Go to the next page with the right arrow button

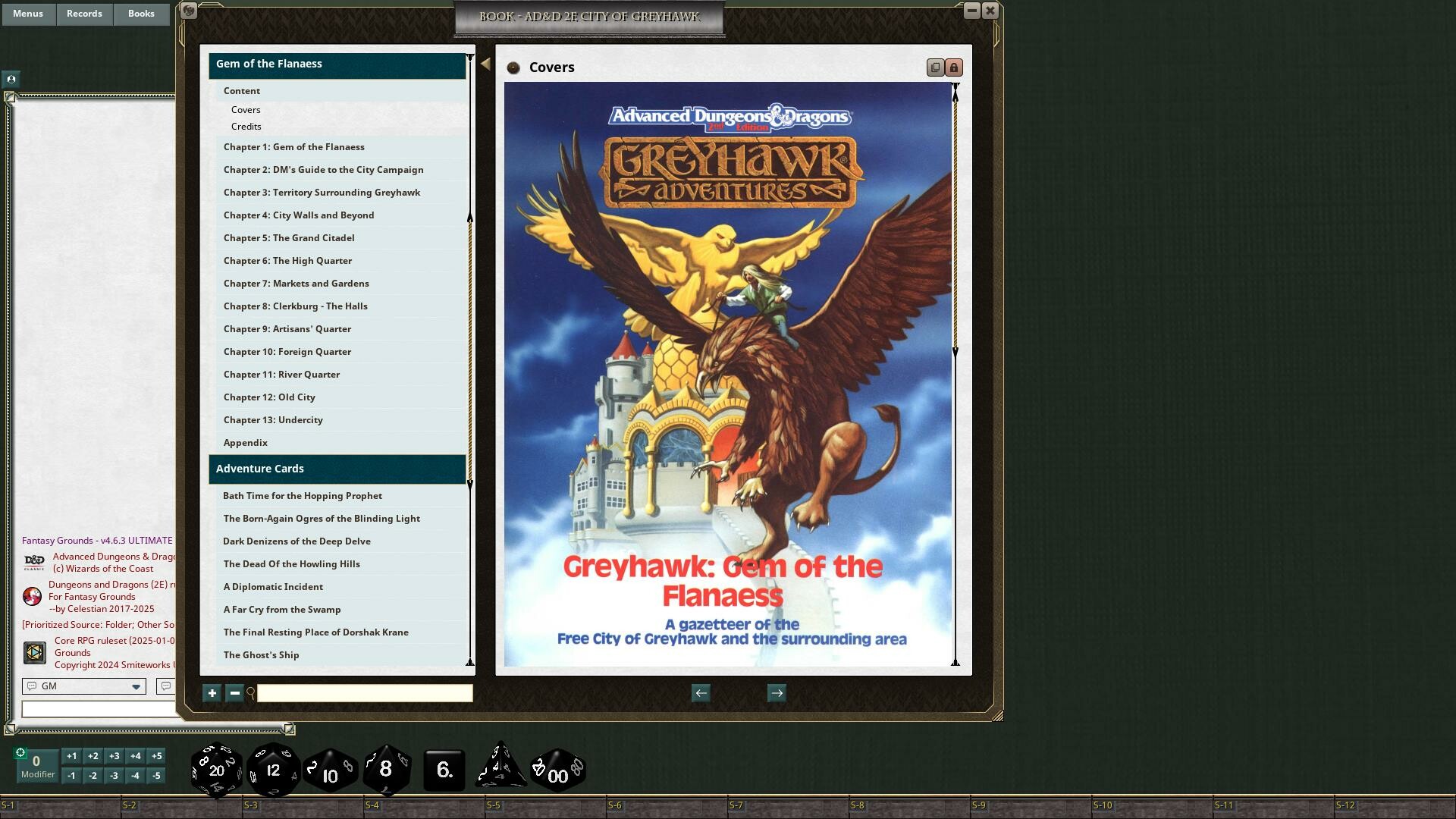777,692
